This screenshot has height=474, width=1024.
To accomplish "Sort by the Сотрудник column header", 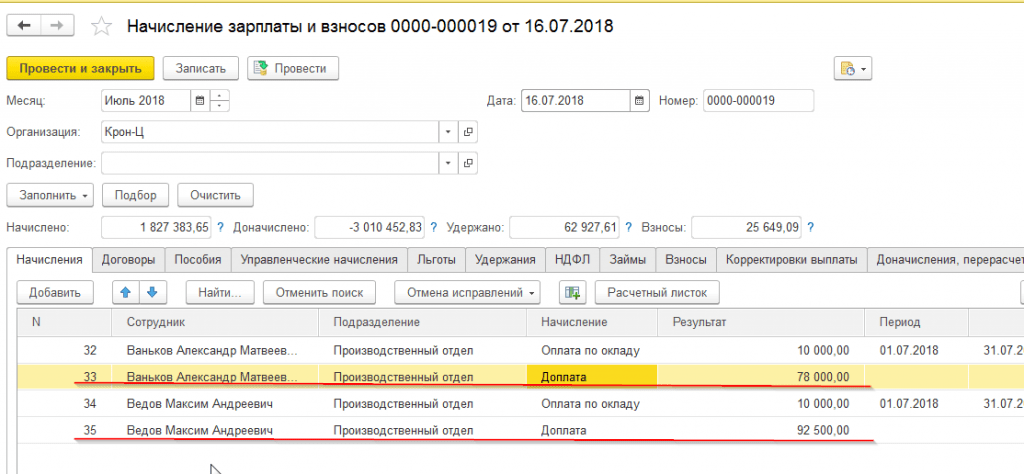I will (214, 323).
